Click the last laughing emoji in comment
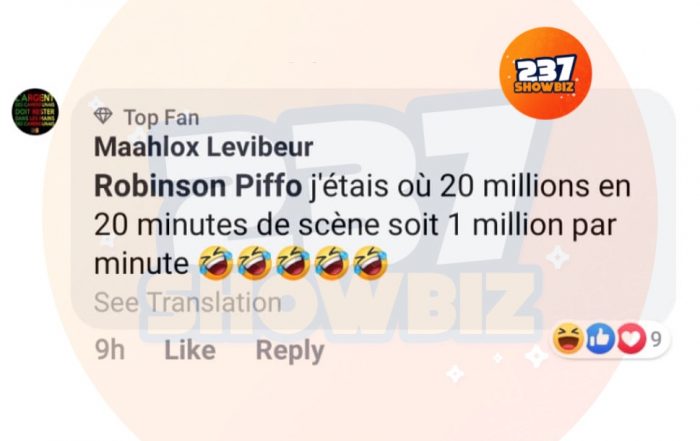The image size is (700, 441). [x=370, y=262]
